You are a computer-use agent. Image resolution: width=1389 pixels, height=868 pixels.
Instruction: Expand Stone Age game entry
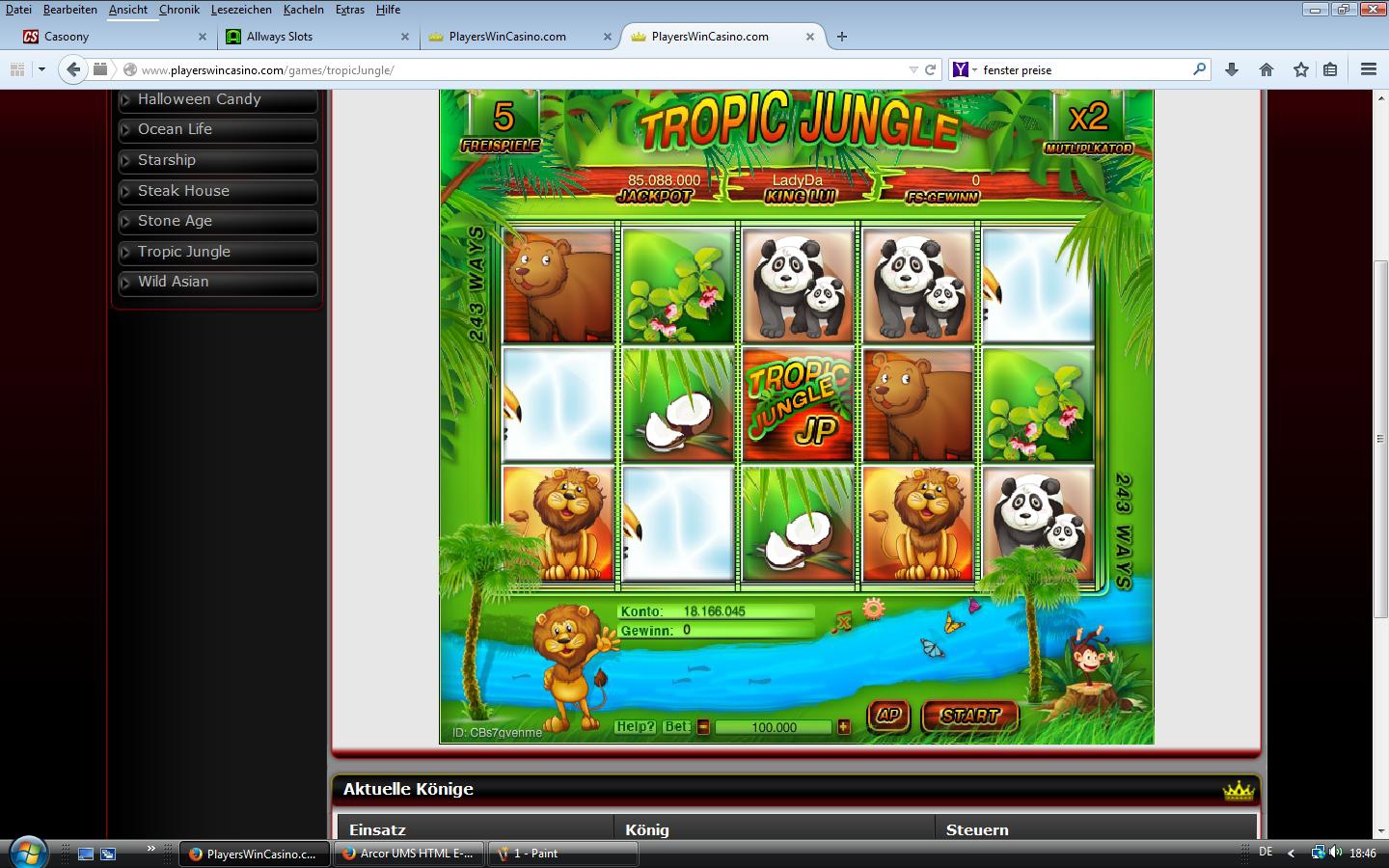(218, 221)
